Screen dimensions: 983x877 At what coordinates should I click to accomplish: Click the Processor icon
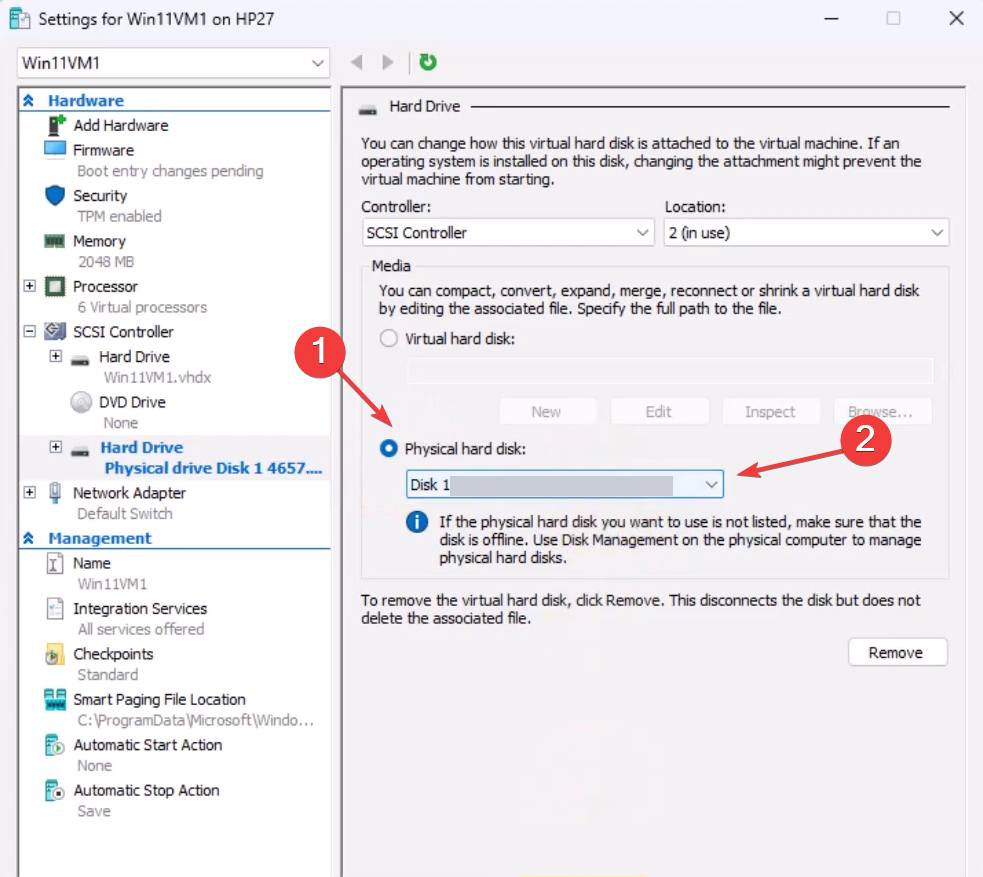[55, 286]
